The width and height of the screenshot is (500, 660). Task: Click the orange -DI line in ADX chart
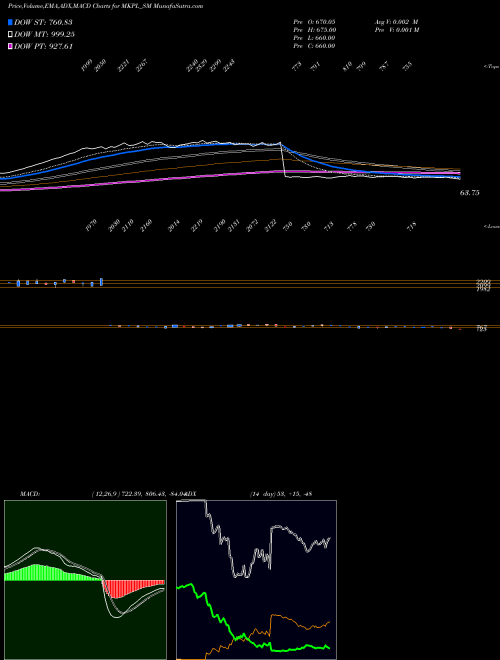(x=290, y=619)
